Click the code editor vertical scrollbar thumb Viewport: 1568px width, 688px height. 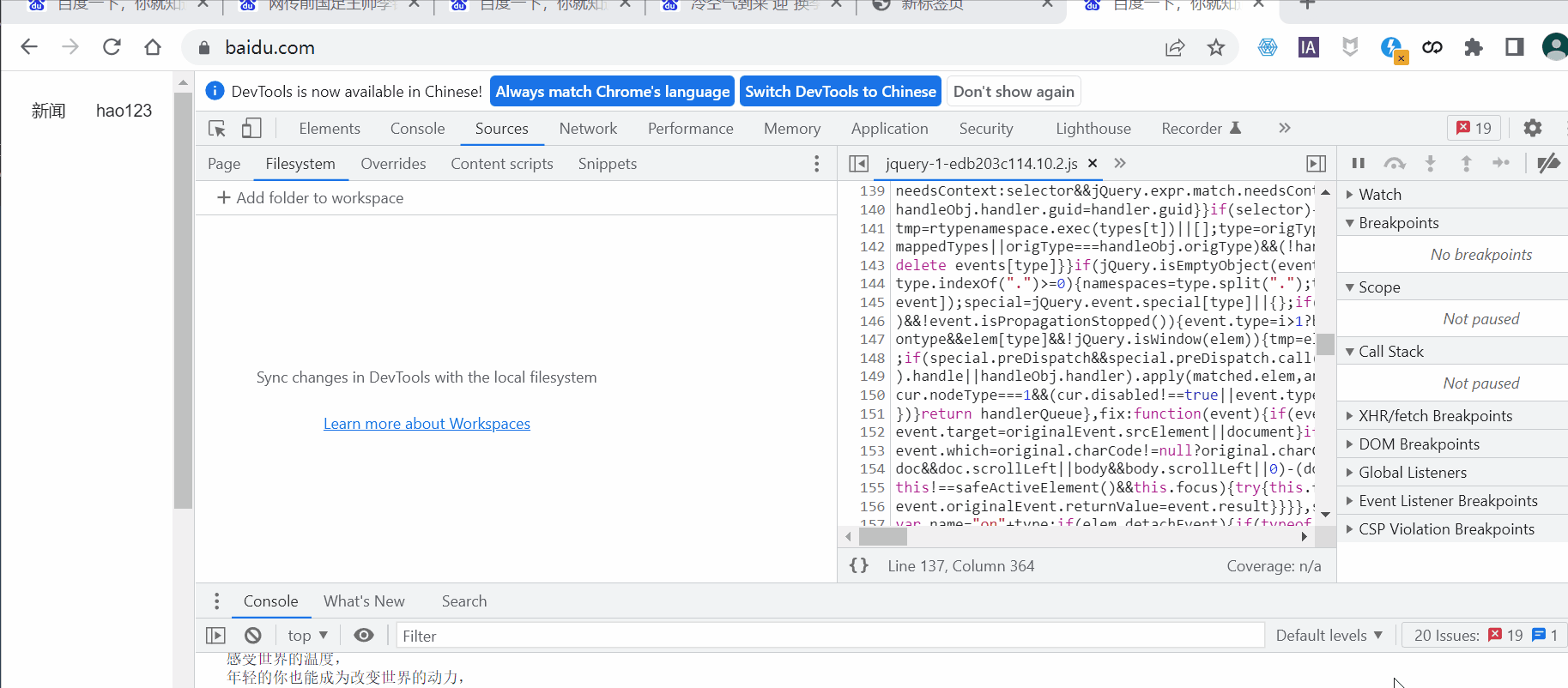[x=1326, y=344]
